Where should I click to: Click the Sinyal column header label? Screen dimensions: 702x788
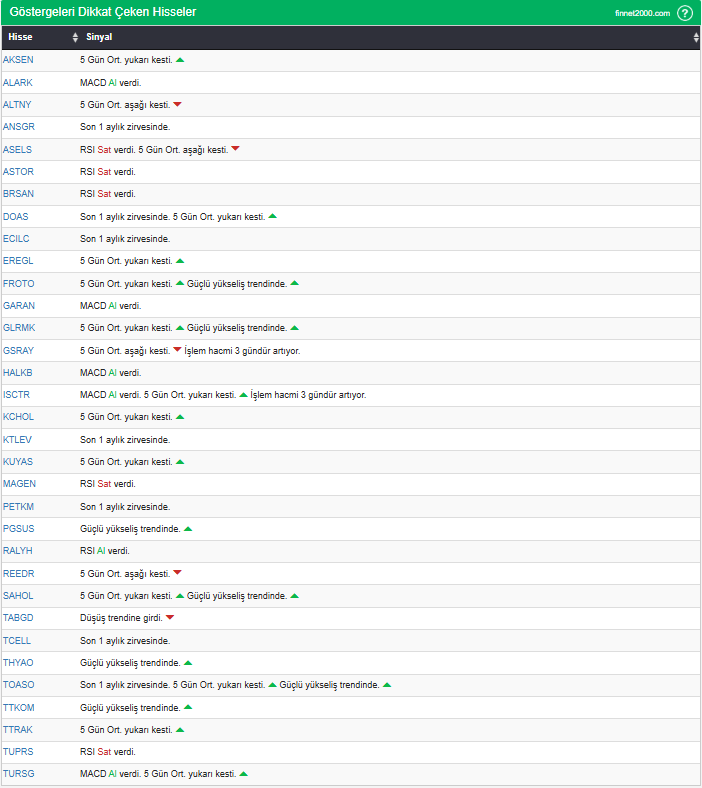99,37
